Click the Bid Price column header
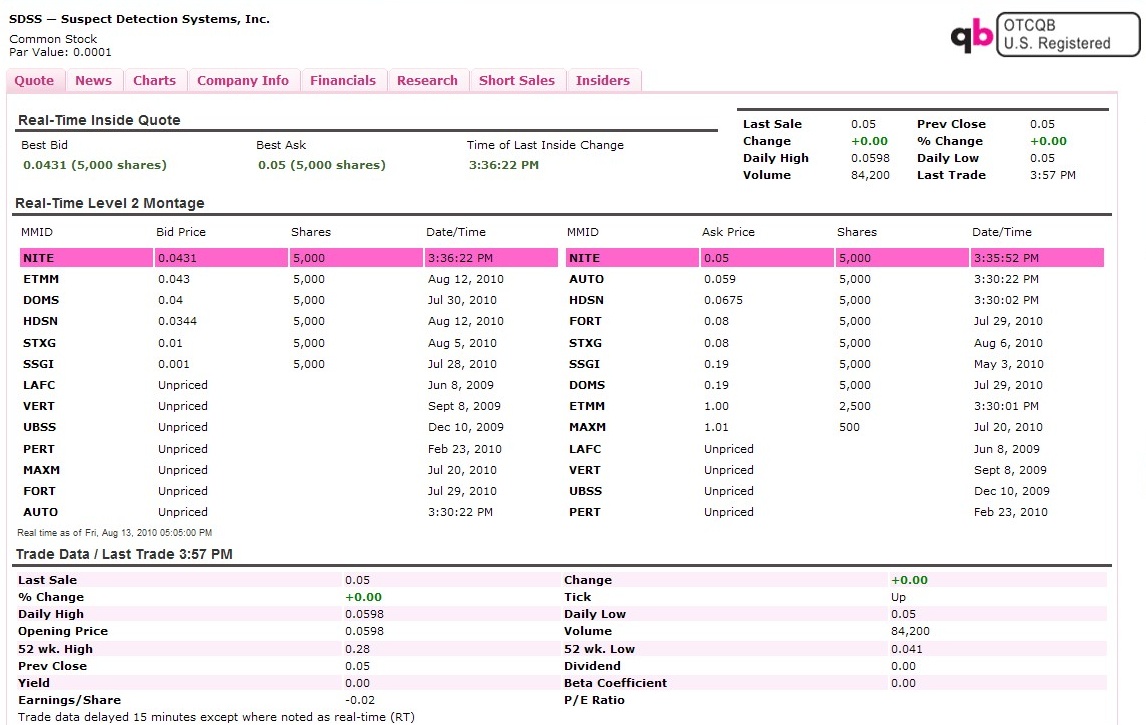 181,232
